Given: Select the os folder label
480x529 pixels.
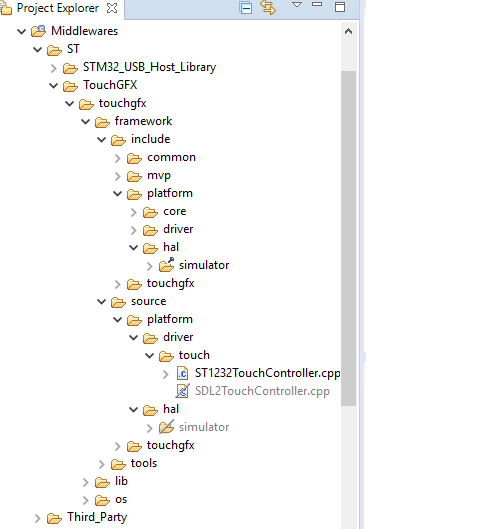Looking at the screenshot, I should pos(121,499).
